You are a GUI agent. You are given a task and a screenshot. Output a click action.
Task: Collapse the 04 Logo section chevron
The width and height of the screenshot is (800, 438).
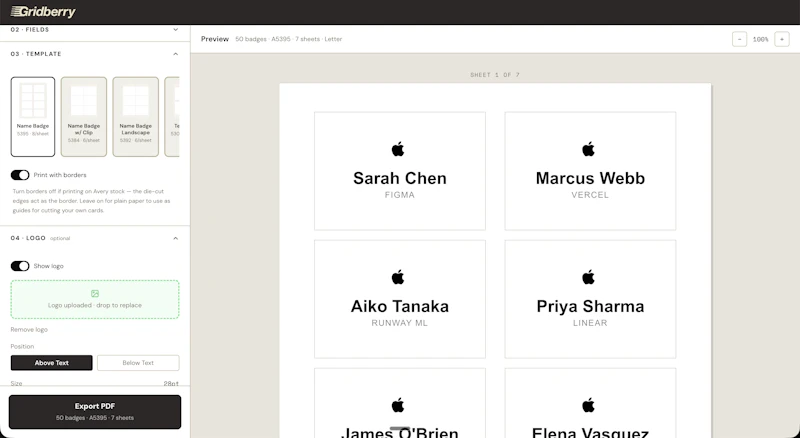pos(176,238)
